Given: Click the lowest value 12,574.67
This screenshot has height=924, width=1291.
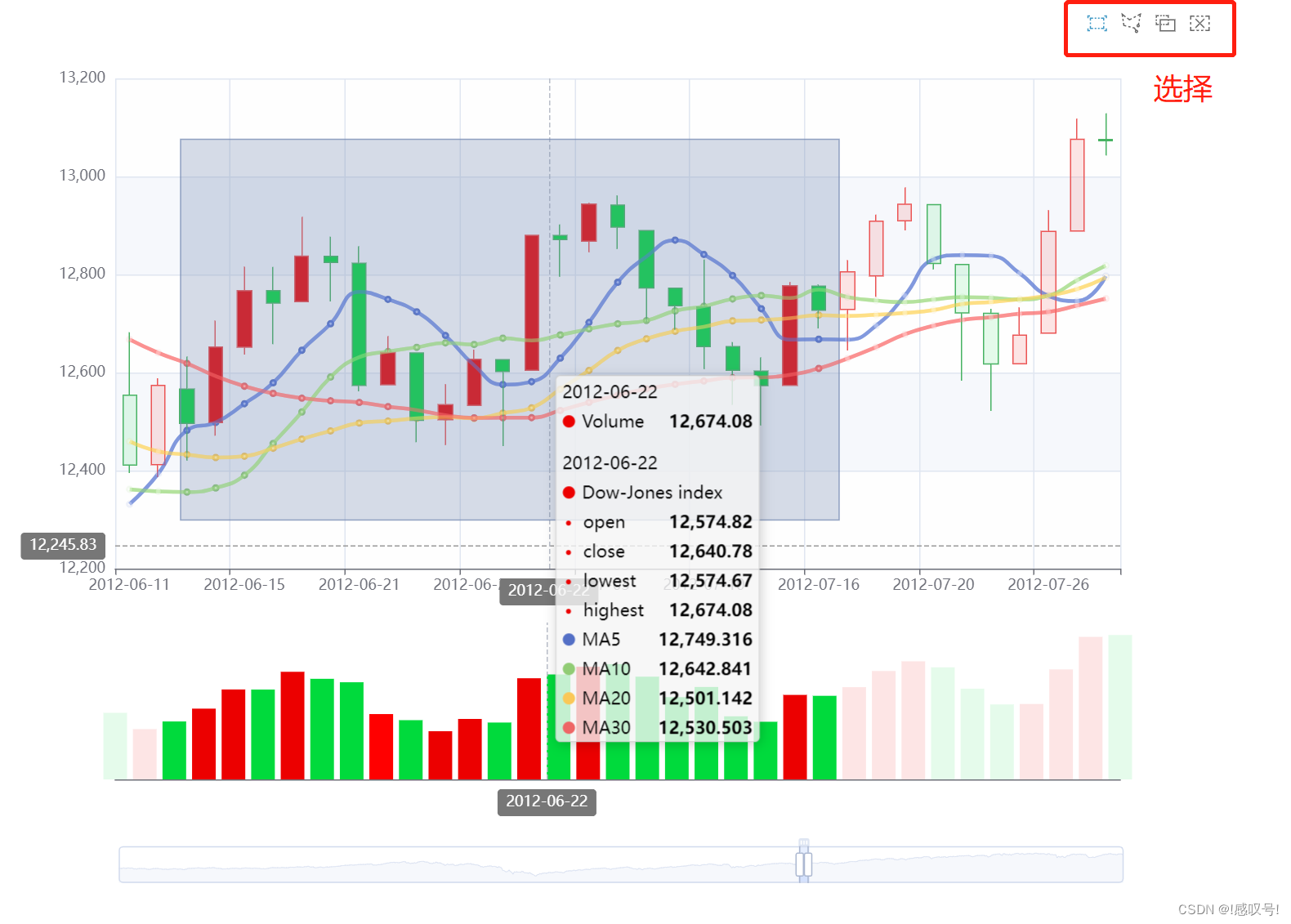Looking at the screenshot, I should pyautogui.click(x=711, y=581).
